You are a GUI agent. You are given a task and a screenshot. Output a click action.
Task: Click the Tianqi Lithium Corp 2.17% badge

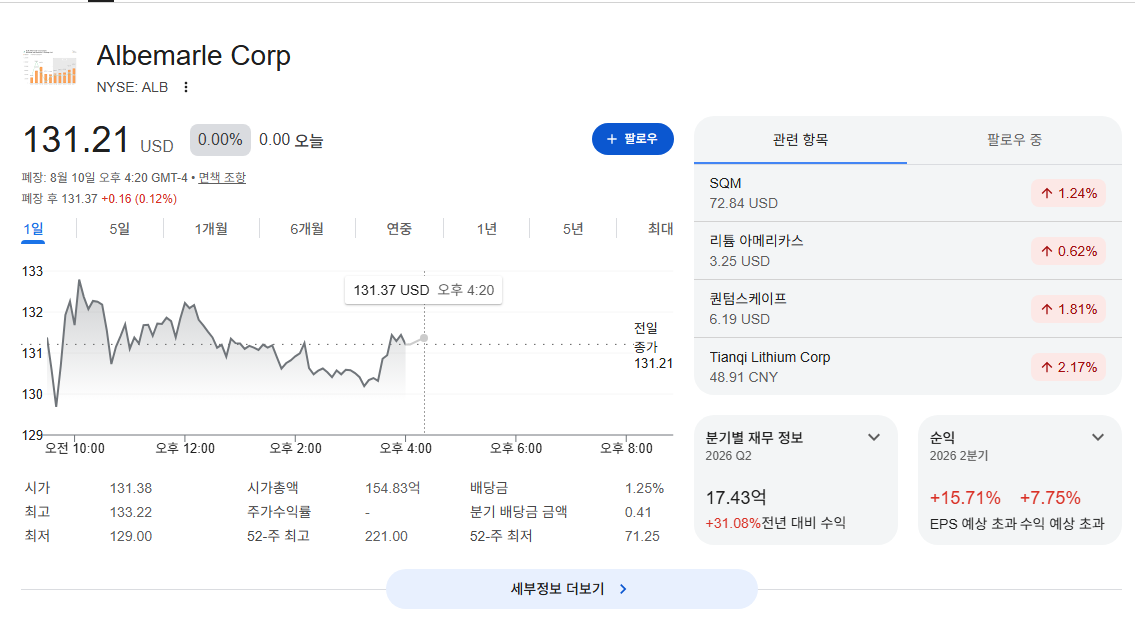point(1068,367)
